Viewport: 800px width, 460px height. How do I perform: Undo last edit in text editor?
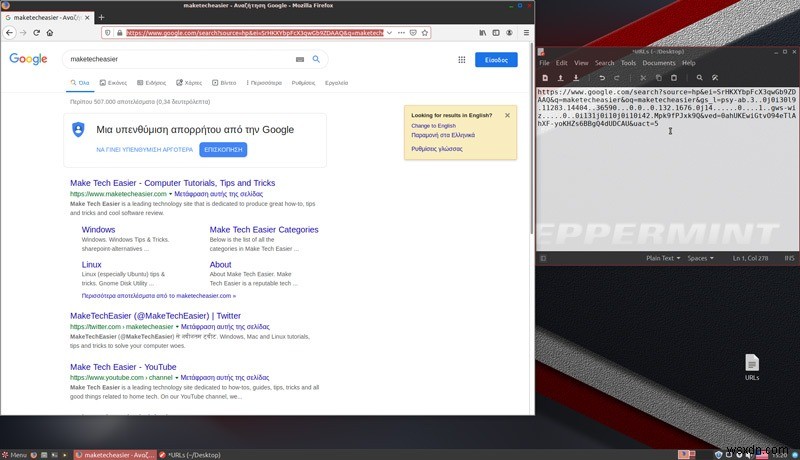602,78
